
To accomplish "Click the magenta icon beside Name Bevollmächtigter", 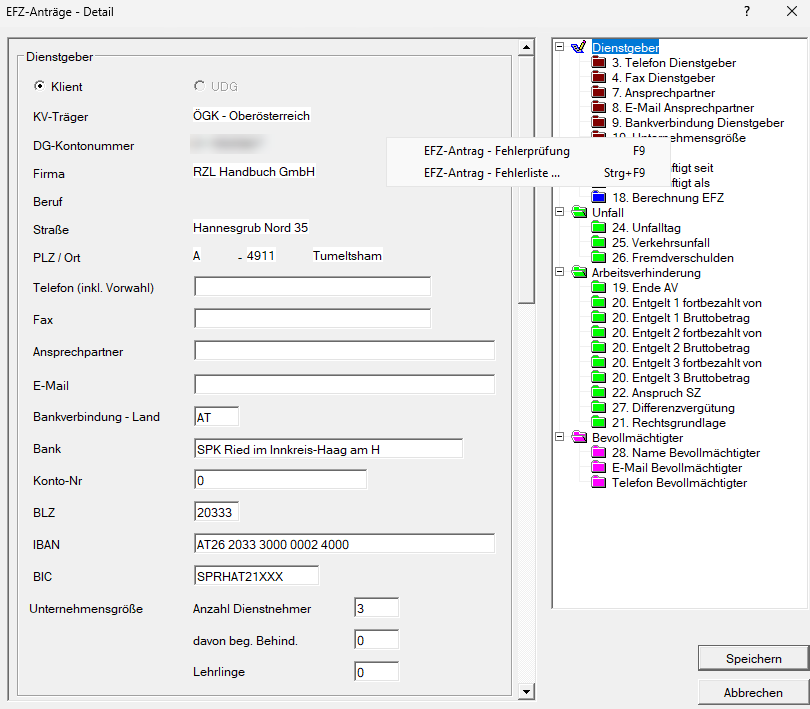I will tap(599, 453).
